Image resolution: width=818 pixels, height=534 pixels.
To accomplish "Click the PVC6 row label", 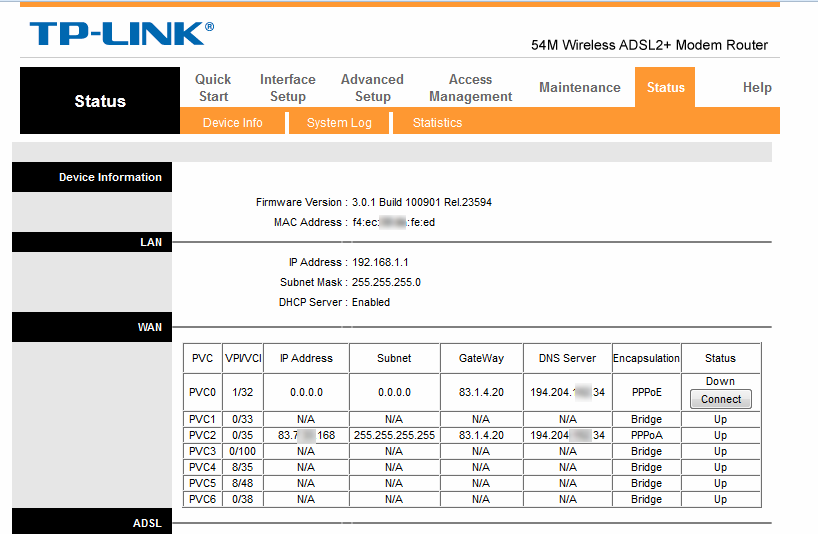I will tap(202, 499).
